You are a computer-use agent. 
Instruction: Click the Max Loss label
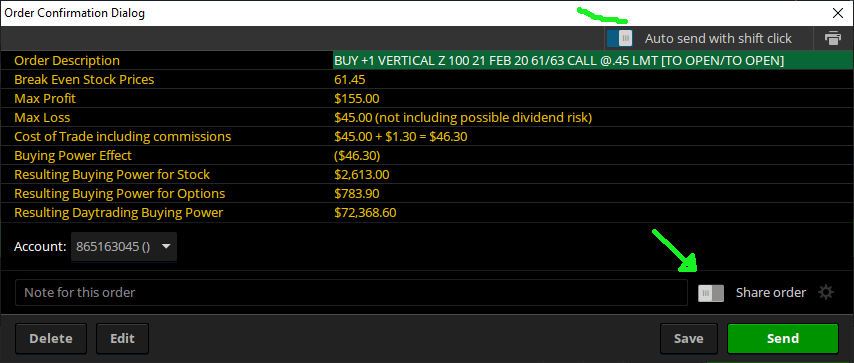click(42, 118)
